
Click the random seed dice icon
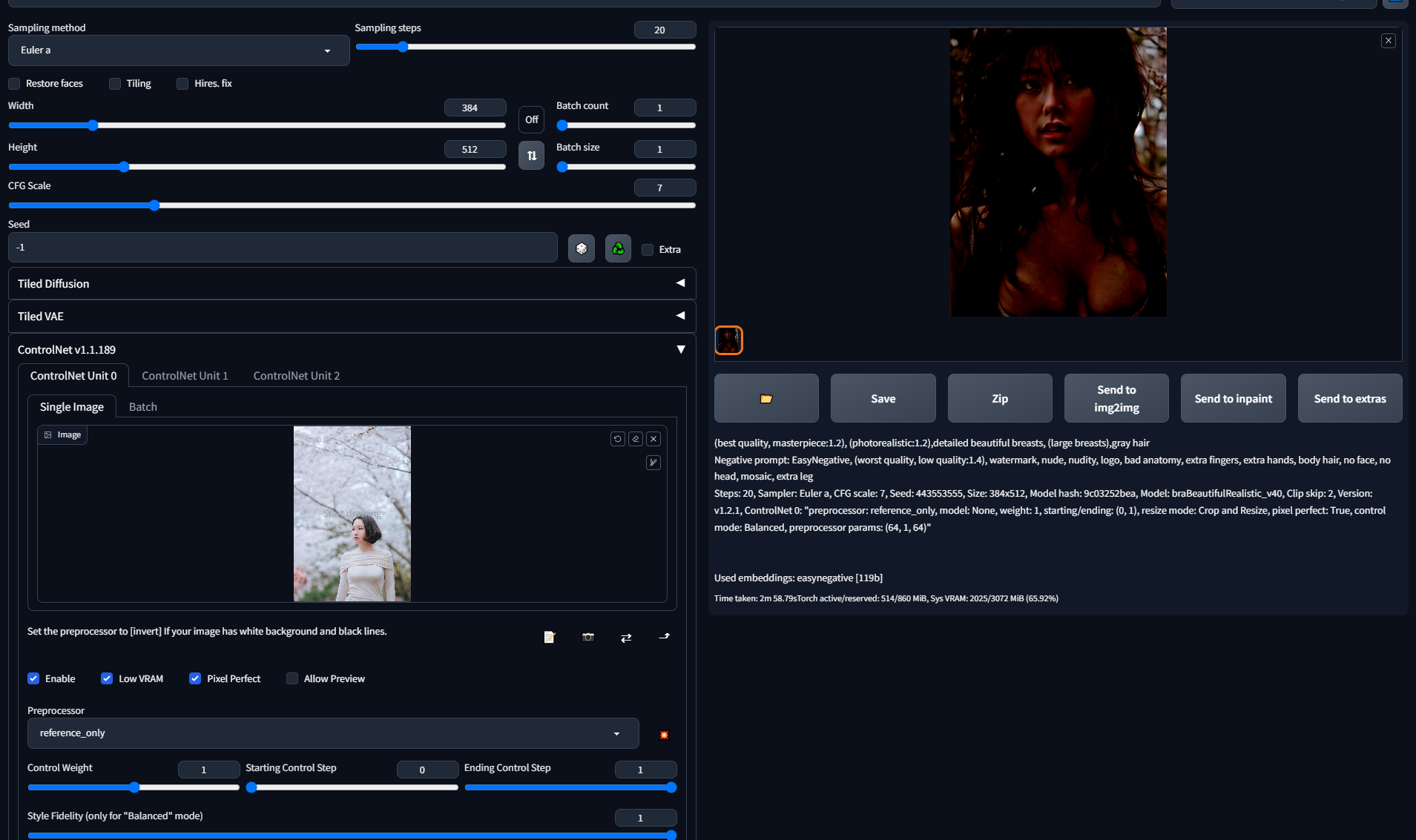[x=582, y=248]
